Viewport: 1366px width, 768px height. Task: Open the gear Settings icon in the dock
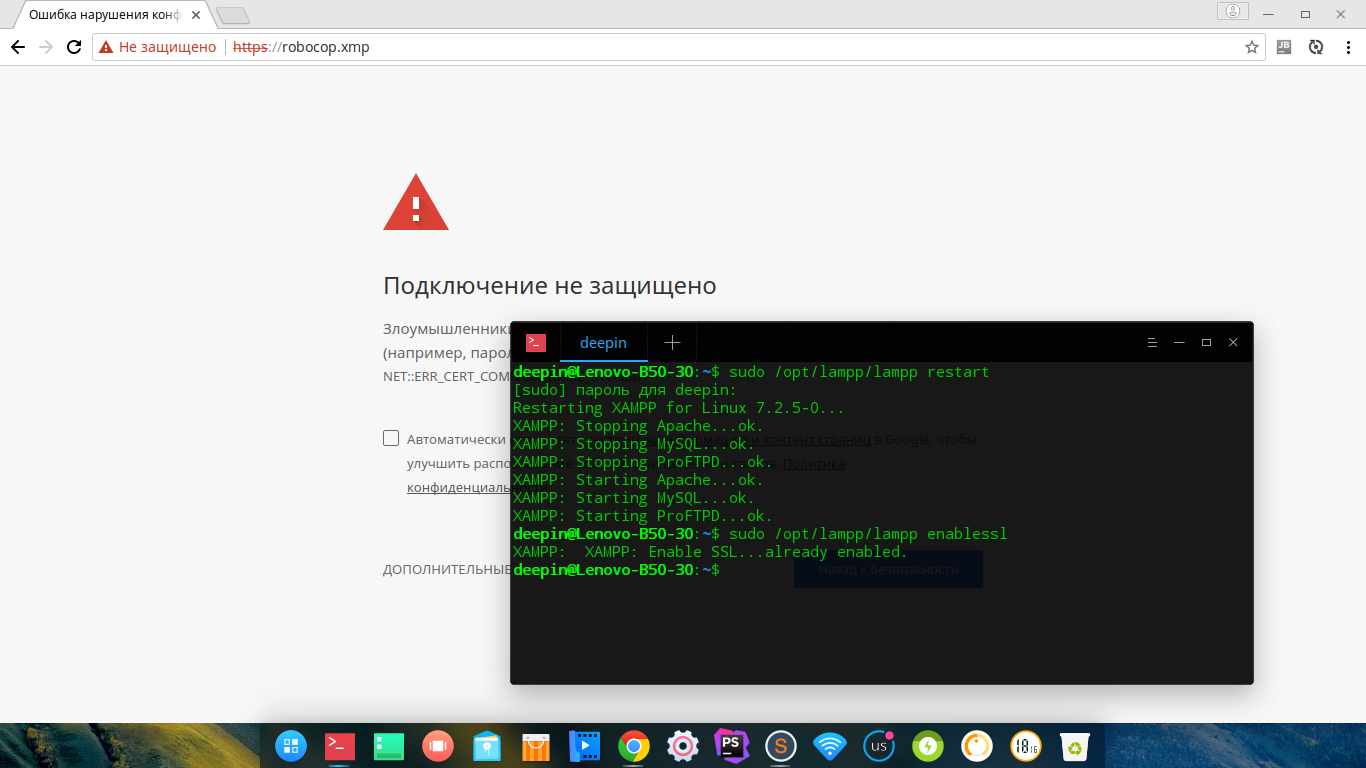[683, 745]
